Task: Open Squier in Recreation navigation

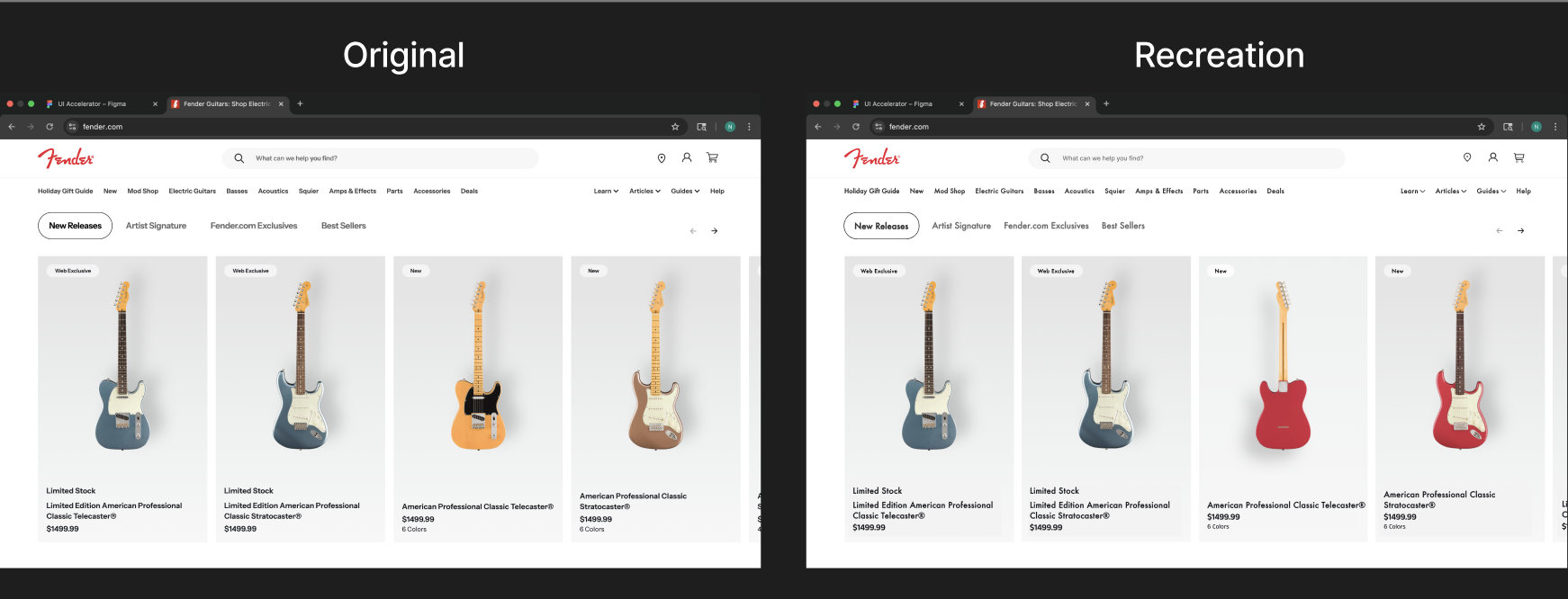Action: pos(1114,191)
